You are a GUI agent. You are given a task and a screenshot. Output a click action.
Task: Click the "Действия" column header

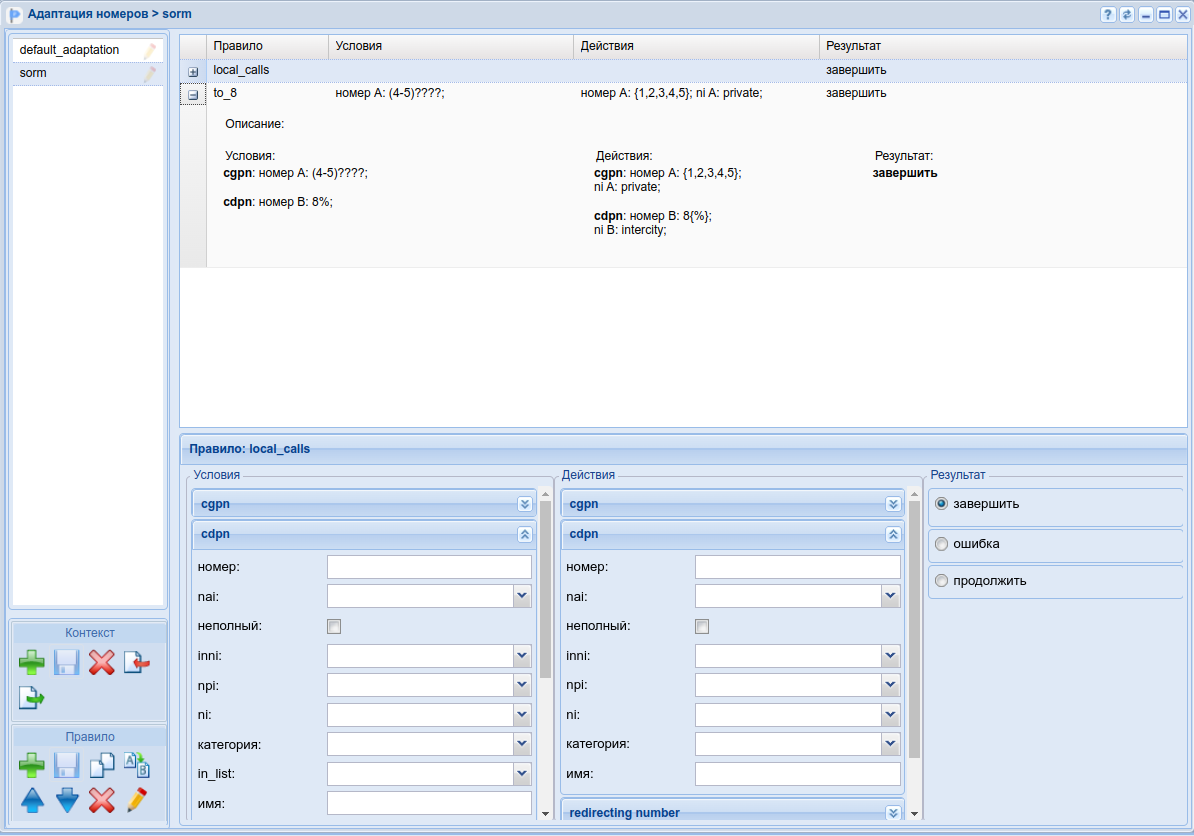pos(607,46)
